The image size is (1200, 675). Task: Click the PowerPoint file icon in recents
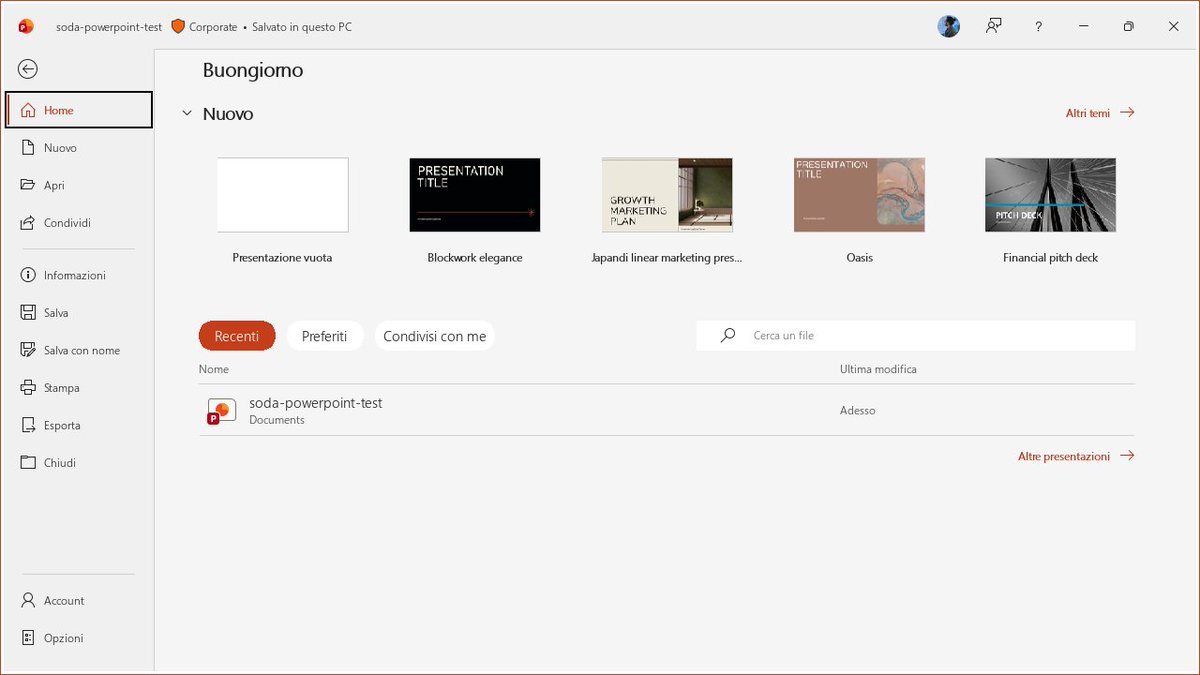point(221,412)
